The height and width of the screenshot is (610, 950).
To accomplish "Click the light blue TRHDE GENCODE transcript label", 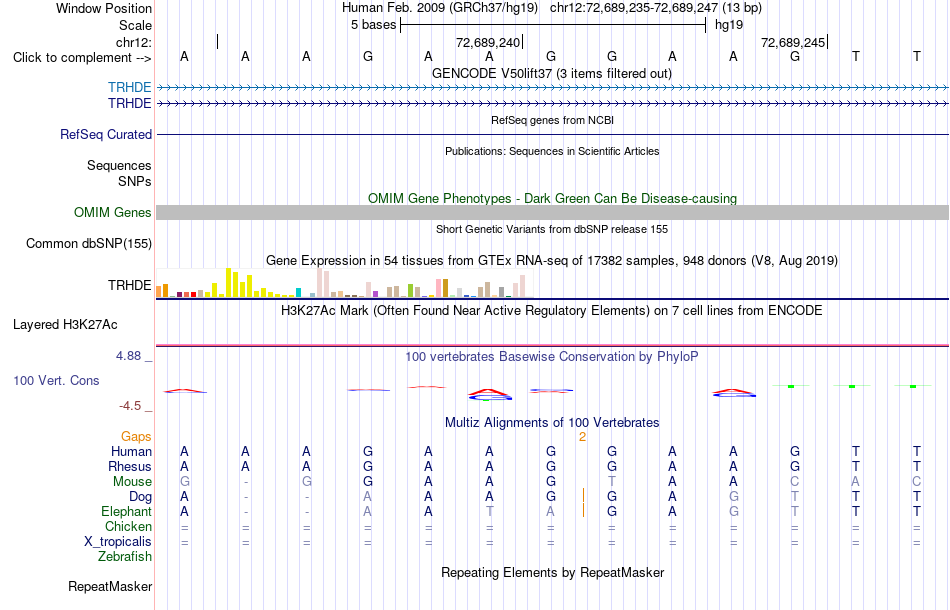I will coord(130,87).
